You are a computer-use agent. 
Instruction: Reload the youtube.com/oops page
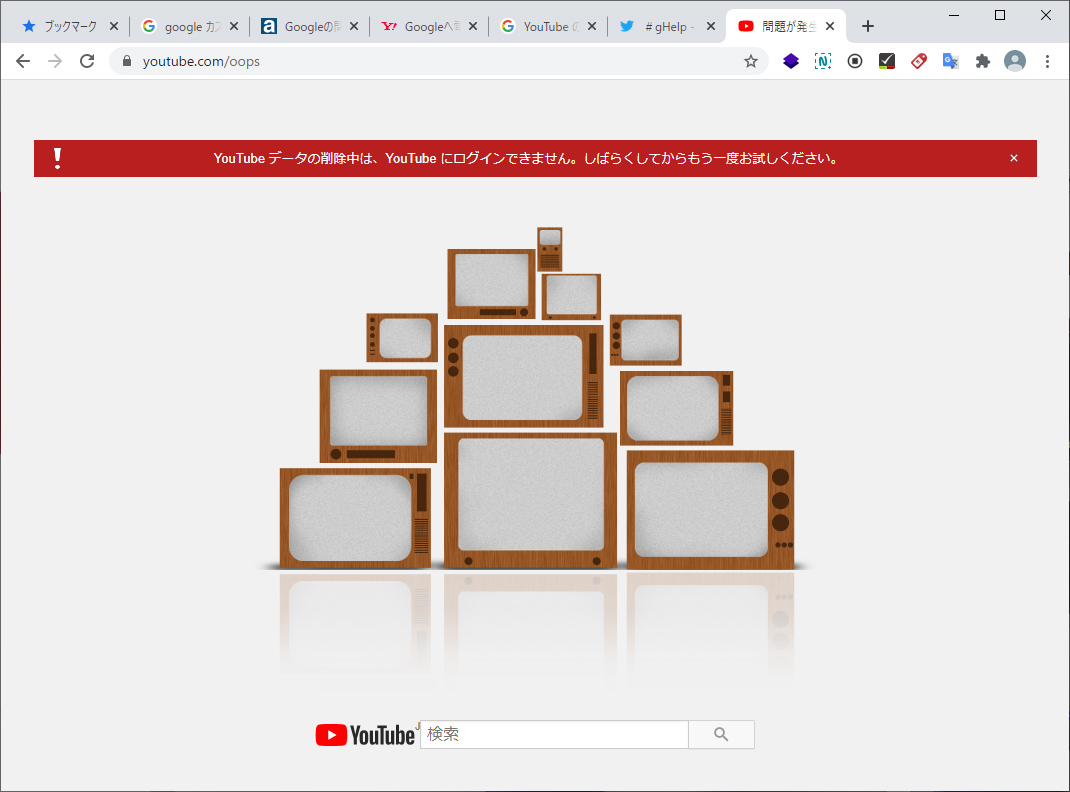pyautogui.click(x=87, y=61)
